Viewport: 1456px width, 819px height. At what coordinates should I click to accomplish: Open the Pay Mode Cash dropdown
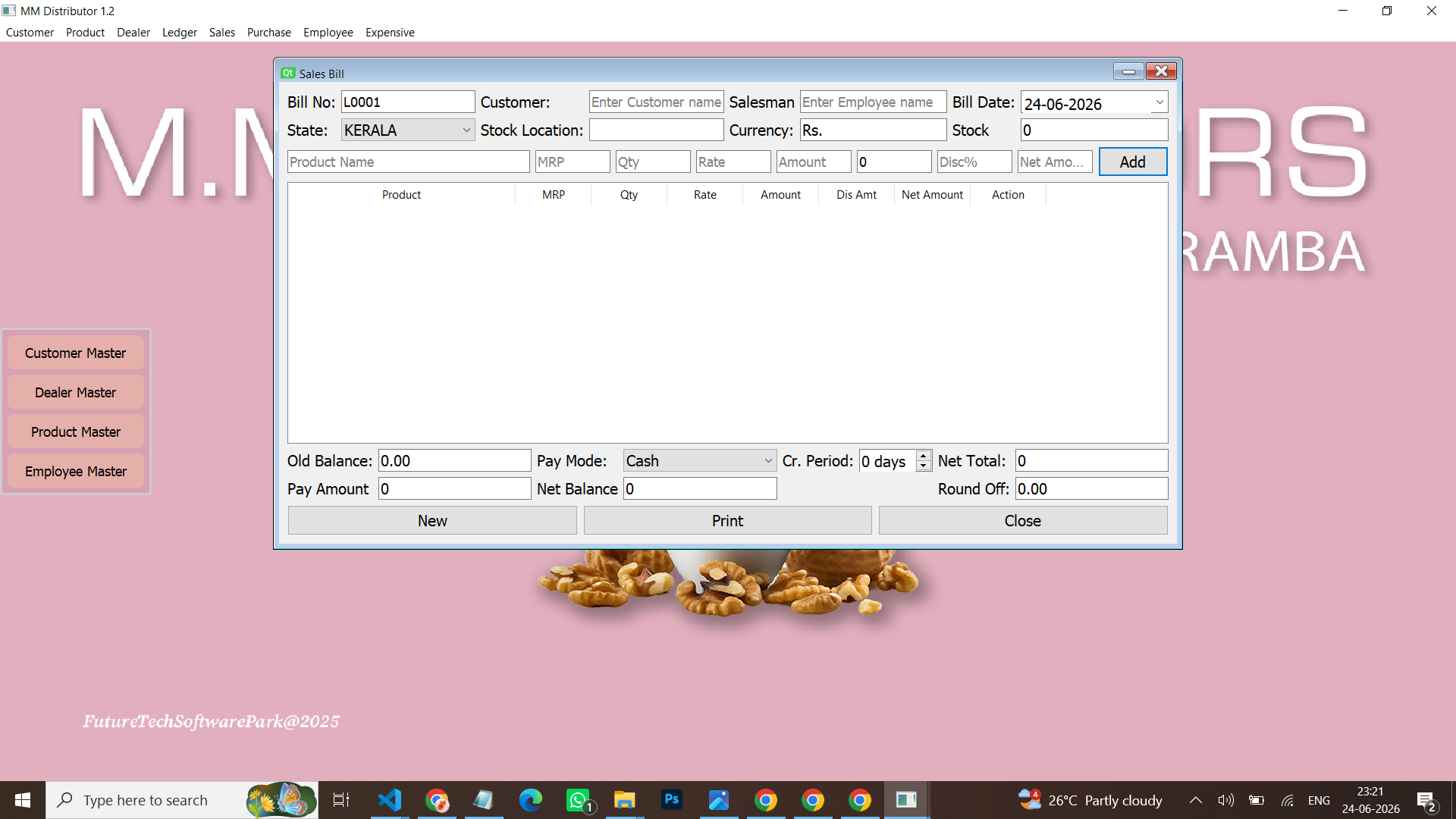[699, 461]
